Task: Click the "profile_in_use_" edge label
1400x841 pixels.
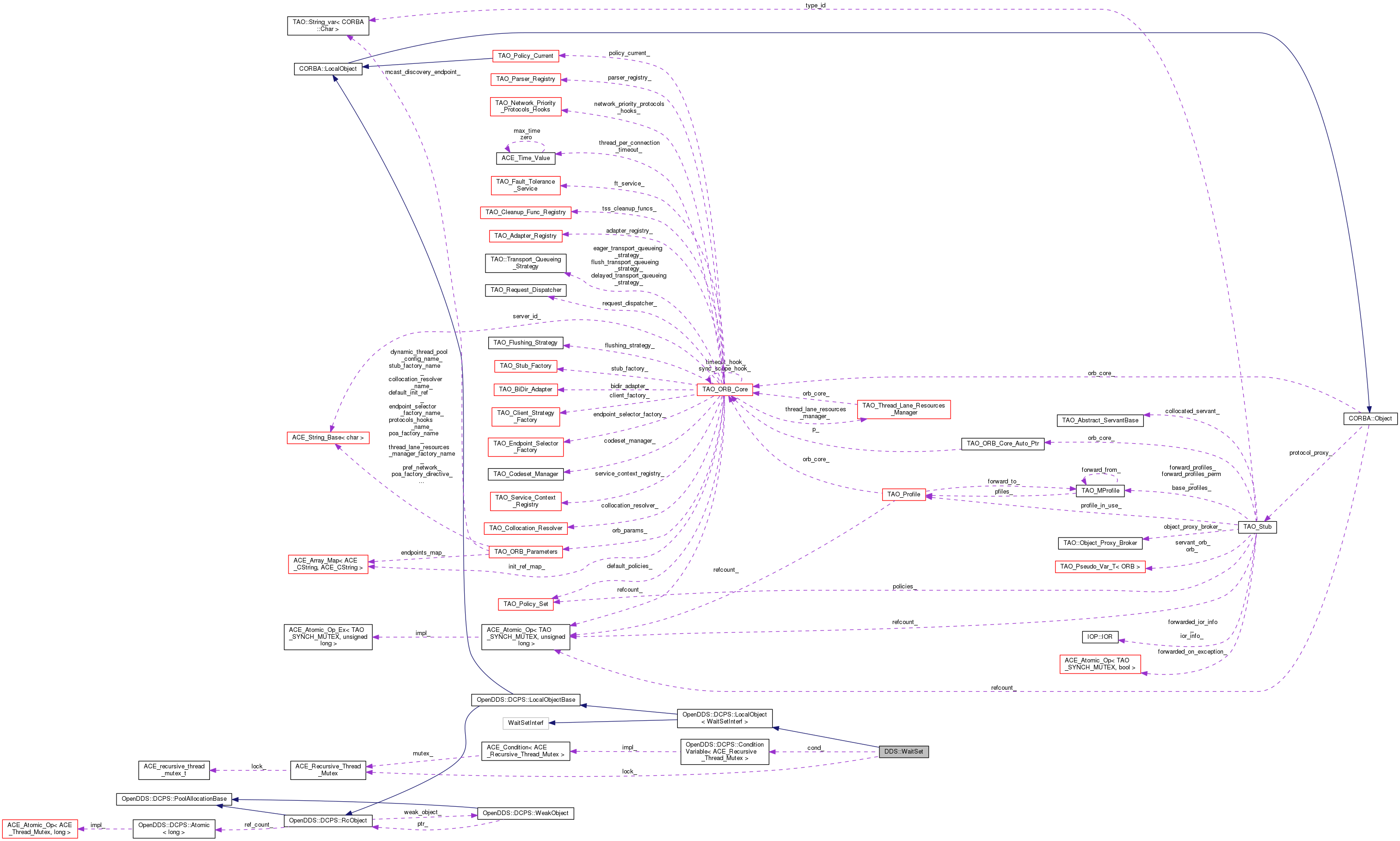Action: (1100, 506)
